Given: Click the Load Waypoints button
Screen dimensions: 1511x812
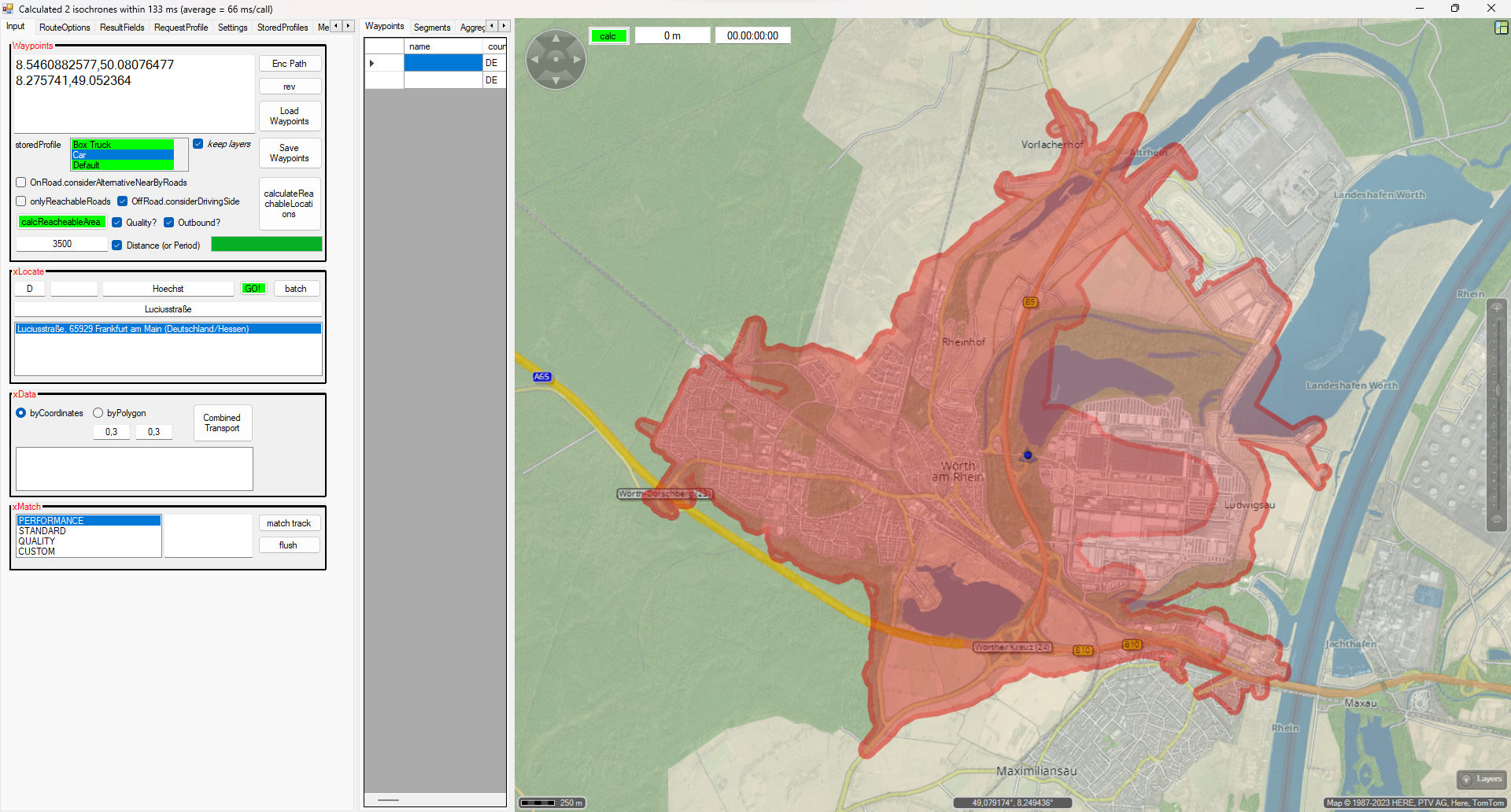Looking at the screenshot, I should click(x=290, y=116).
